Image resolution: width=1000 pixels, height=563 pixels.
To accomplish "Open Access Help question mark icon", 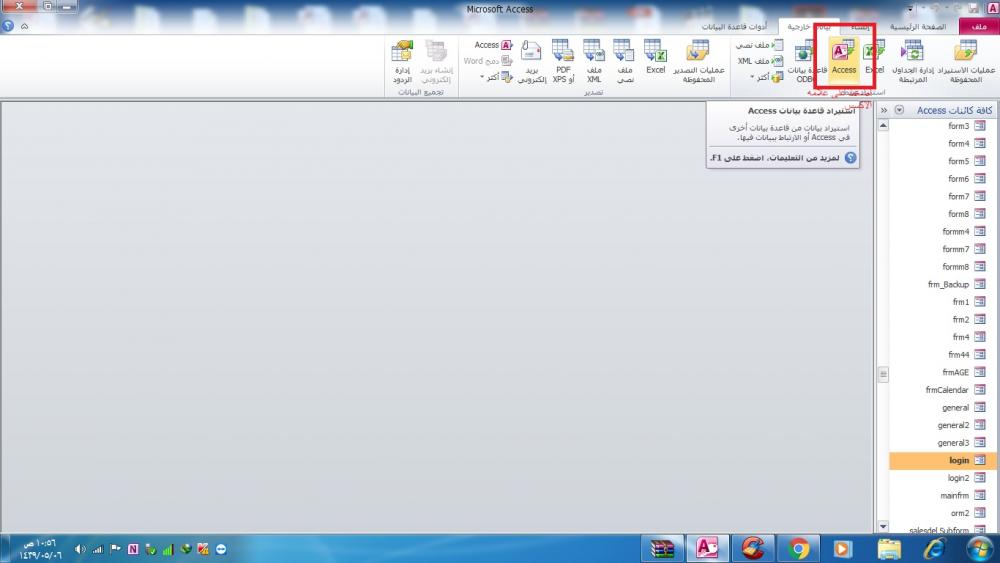I will click(8, 26).
